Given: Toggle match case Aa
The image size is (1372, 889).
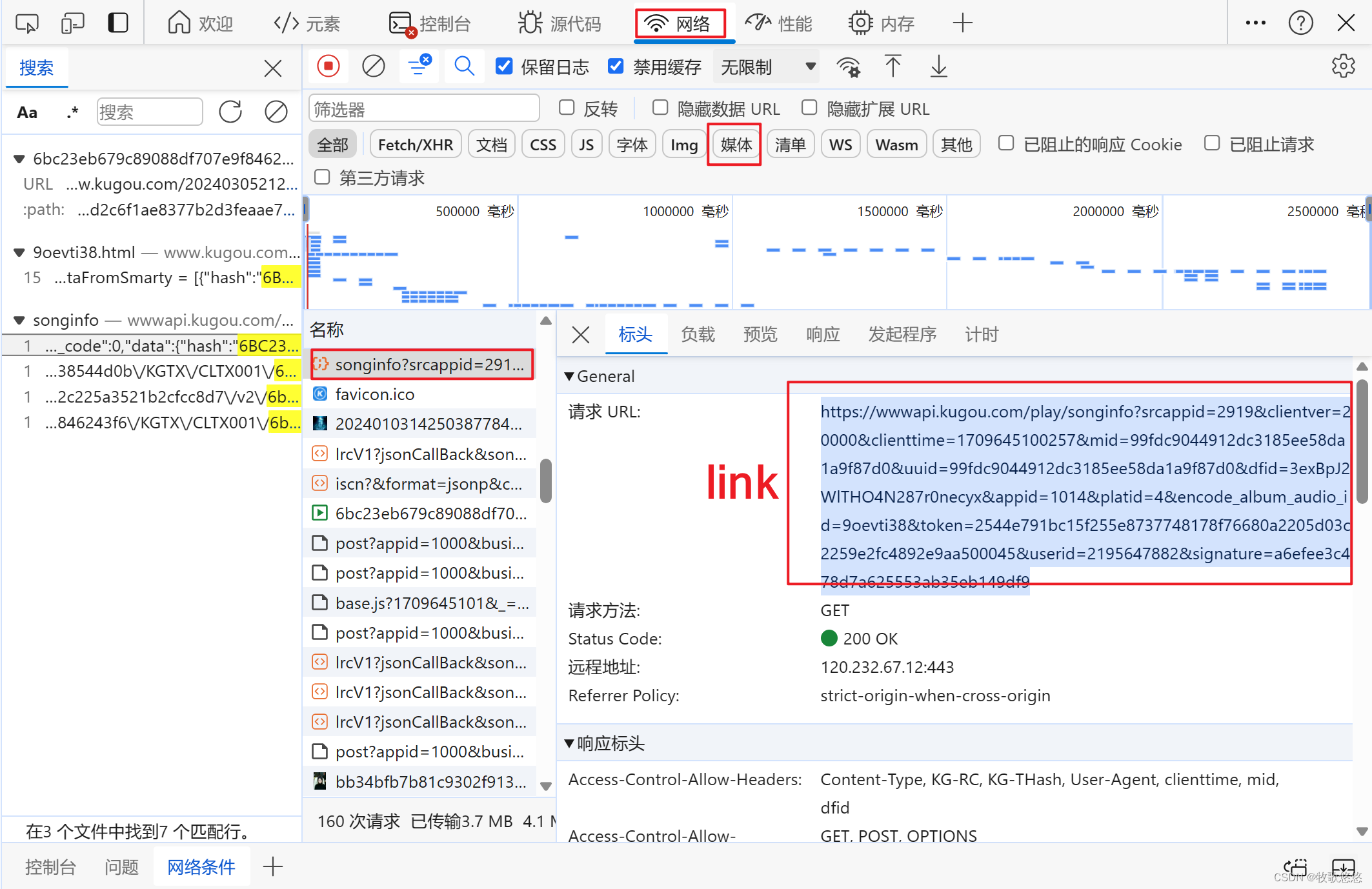Looking at the screenshot, I should 27,112.
